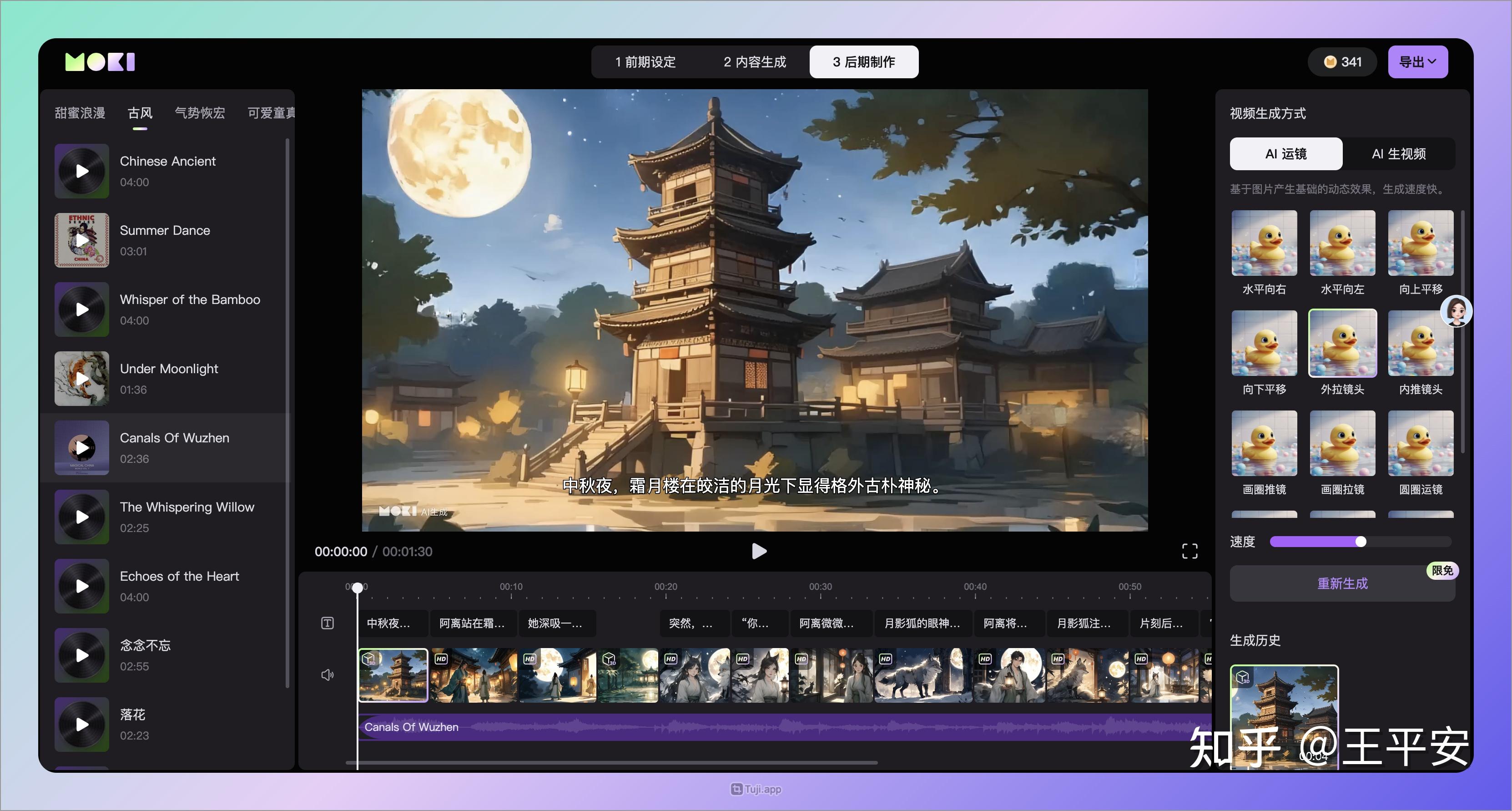Click the 重新生成 regenerate button
The width and height of the screenshot is (1512, 811).
[x=1342, y=584]
